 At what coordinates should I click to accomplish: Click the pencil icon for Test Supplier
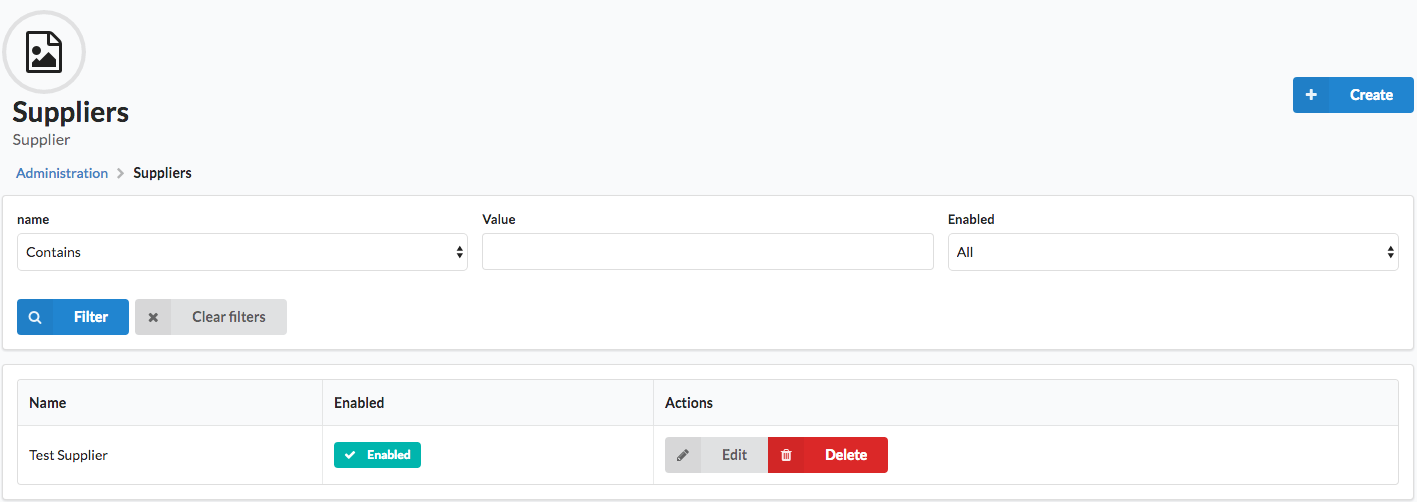(x=683, y=455)
